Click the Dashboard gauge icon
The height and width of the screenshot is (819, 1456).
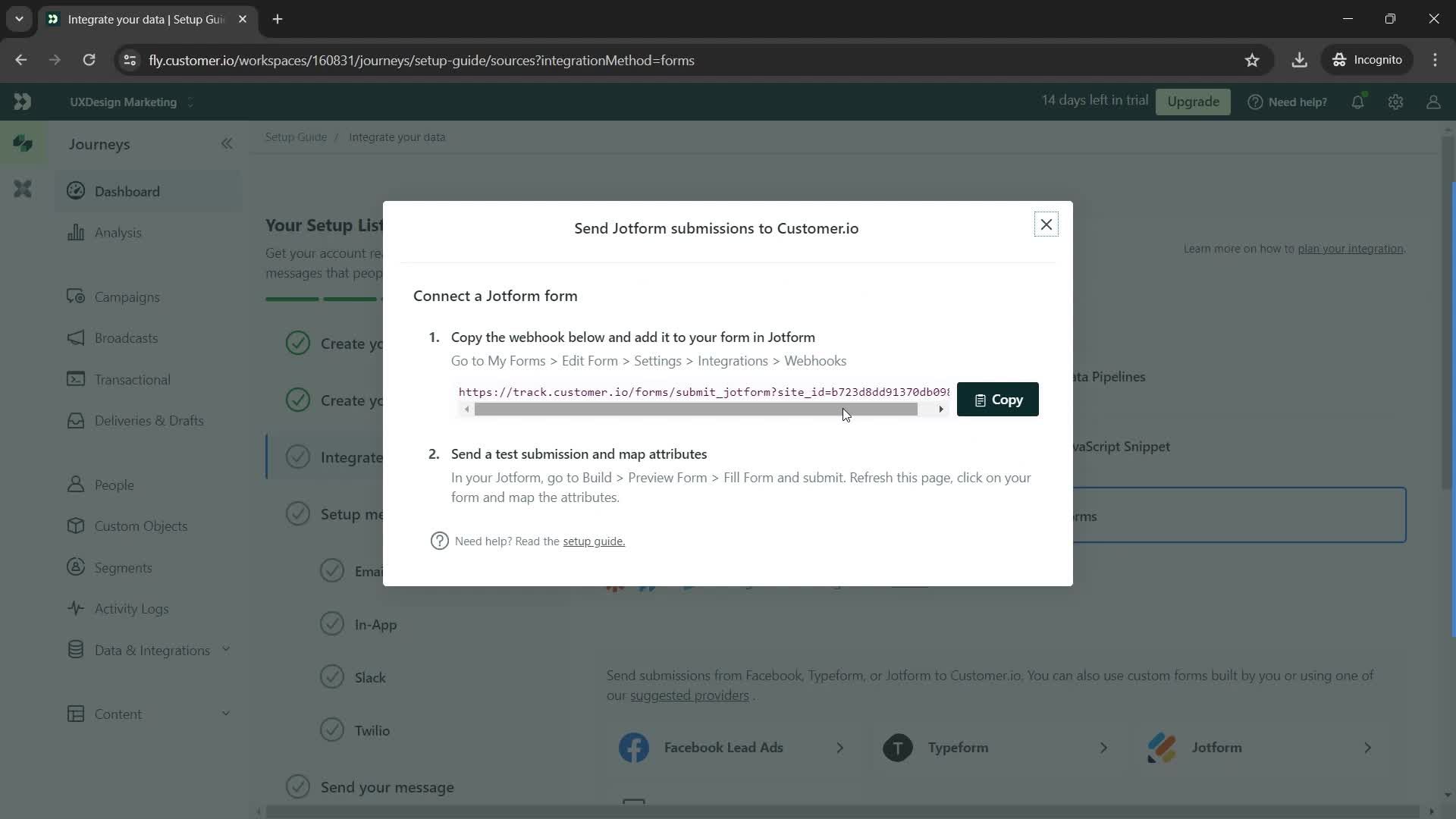tap(76, 191)
